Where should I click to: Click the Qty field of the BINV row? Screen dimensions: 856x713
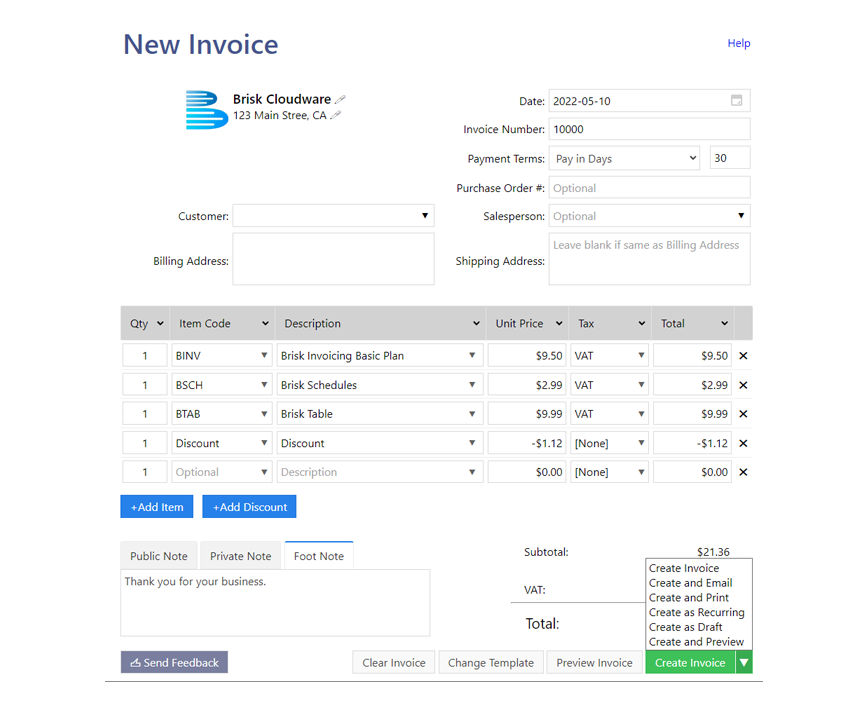145,355
